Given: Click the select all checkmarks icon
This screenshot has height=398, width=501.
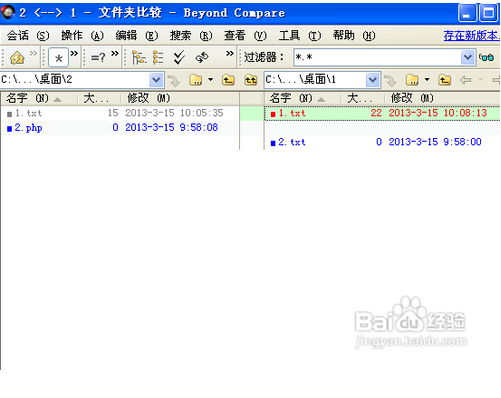Looking at the screenshot, I should click(179, 57).
